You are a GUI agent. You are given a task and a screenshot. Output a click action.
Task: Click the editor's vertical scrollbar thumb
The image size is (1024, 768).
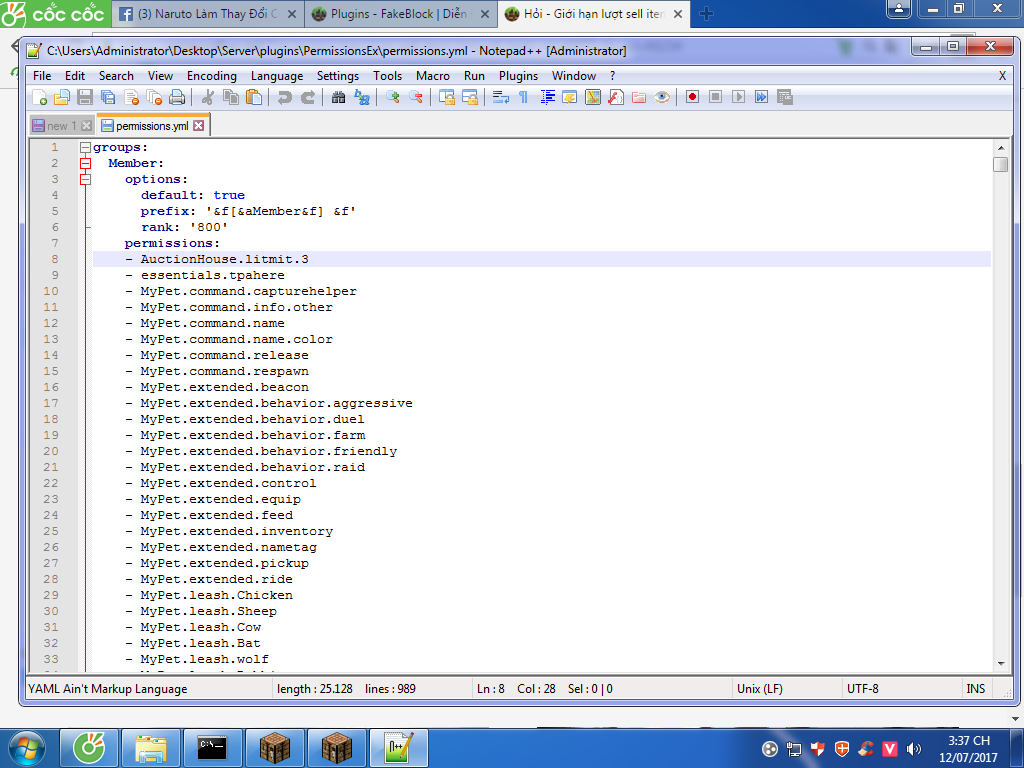[1000, 165]
